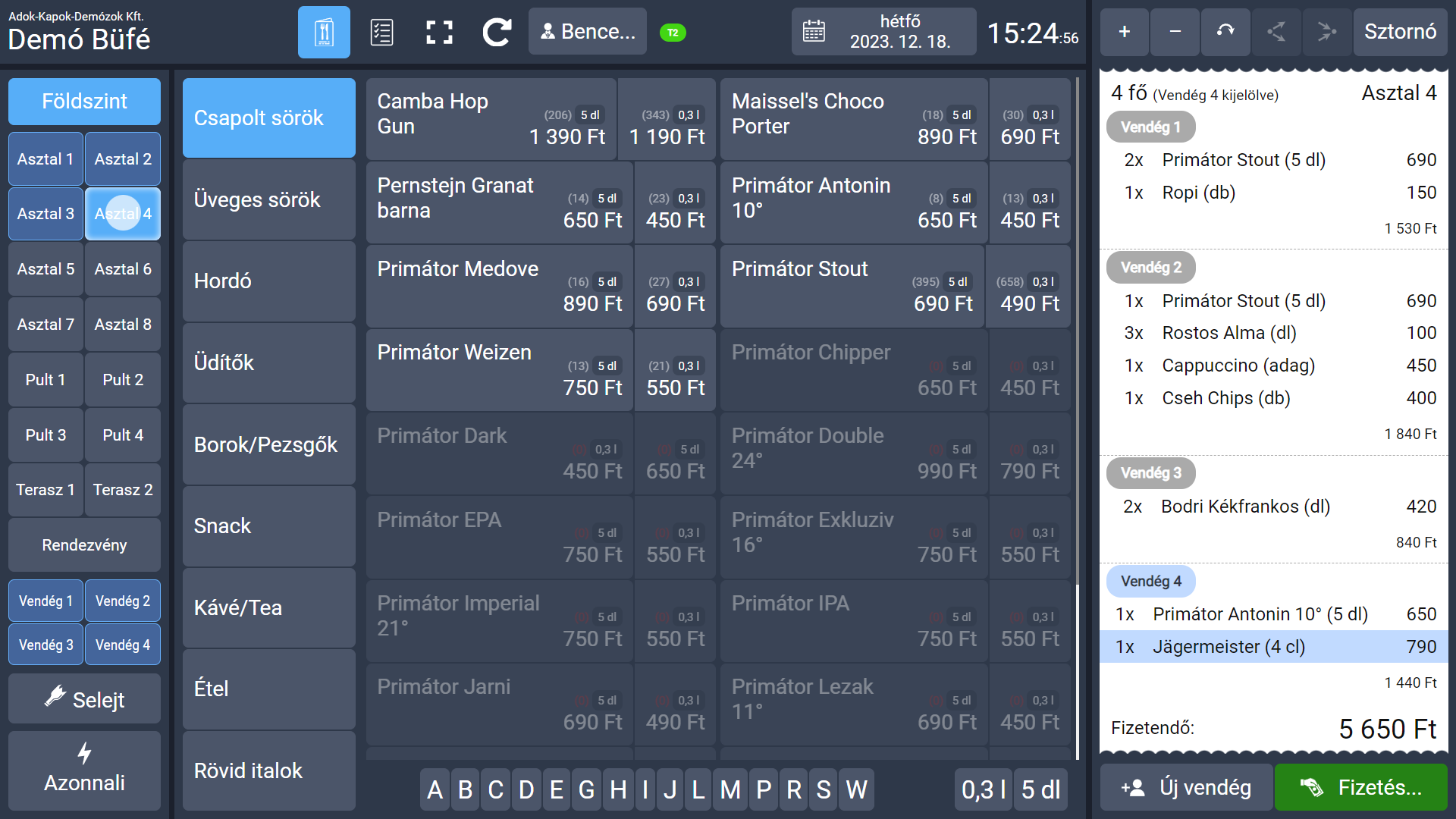Add a new guest with Új vendég
Viewport: 1456px width, 819px height.
(x=1186, y=787)
